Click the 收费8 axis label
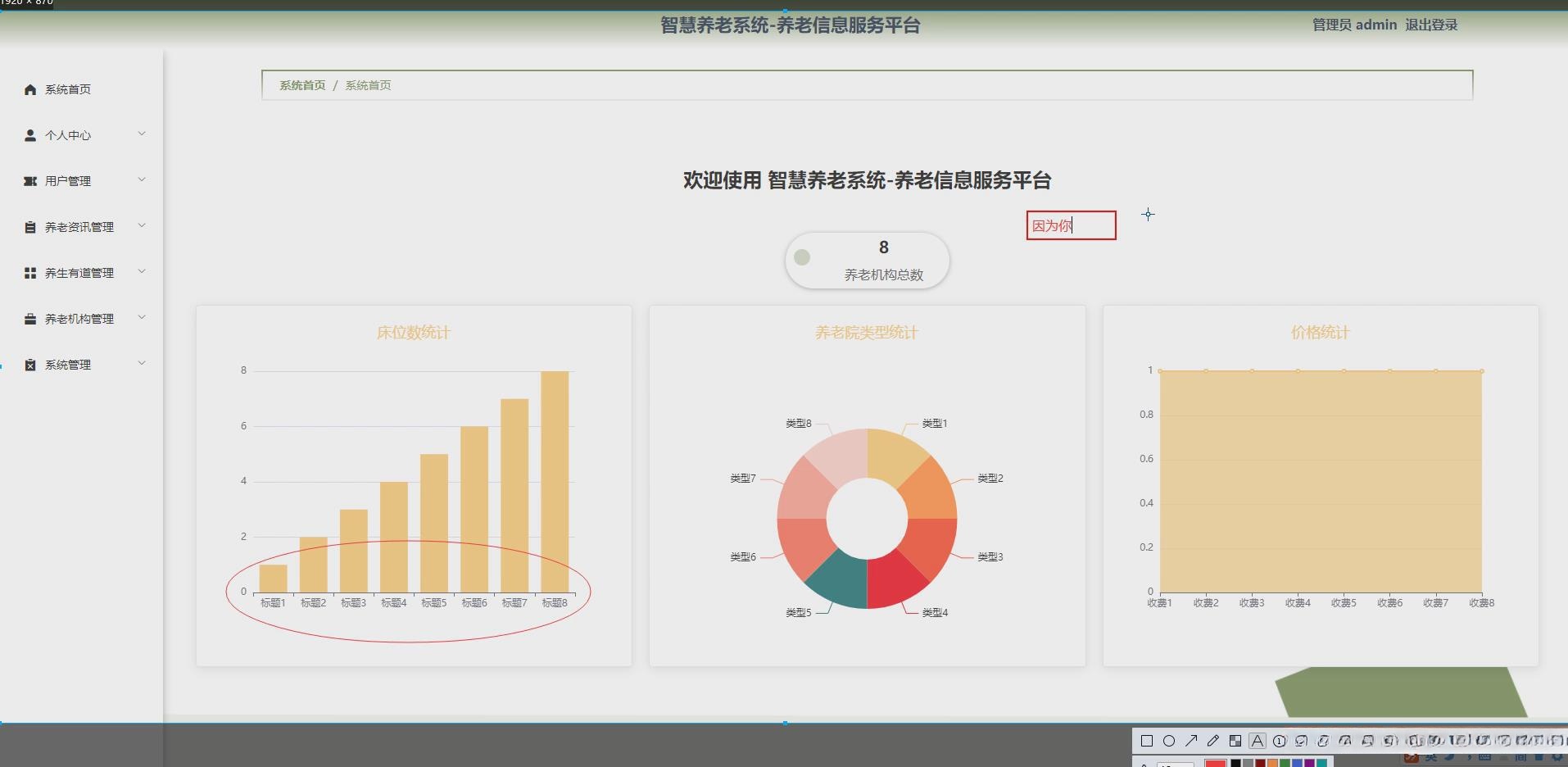 coord(1482,603)
